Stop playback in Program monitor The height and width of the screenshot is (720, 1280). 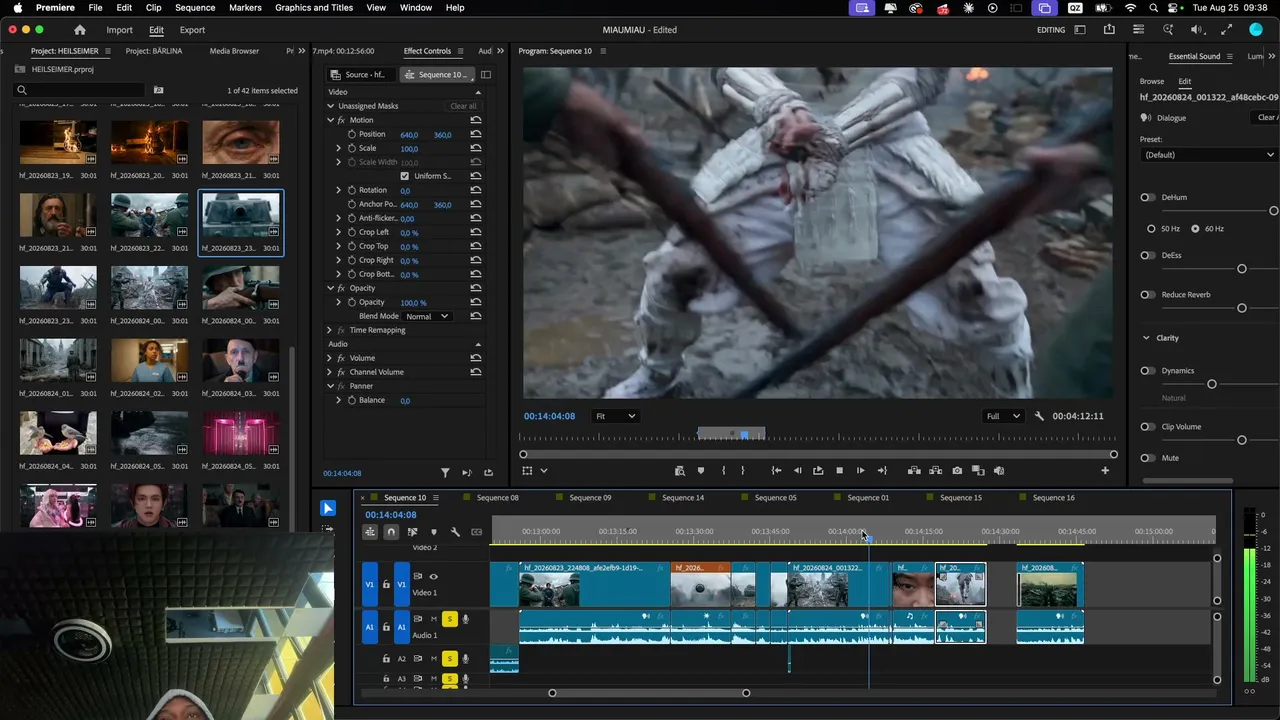(839, 471)
